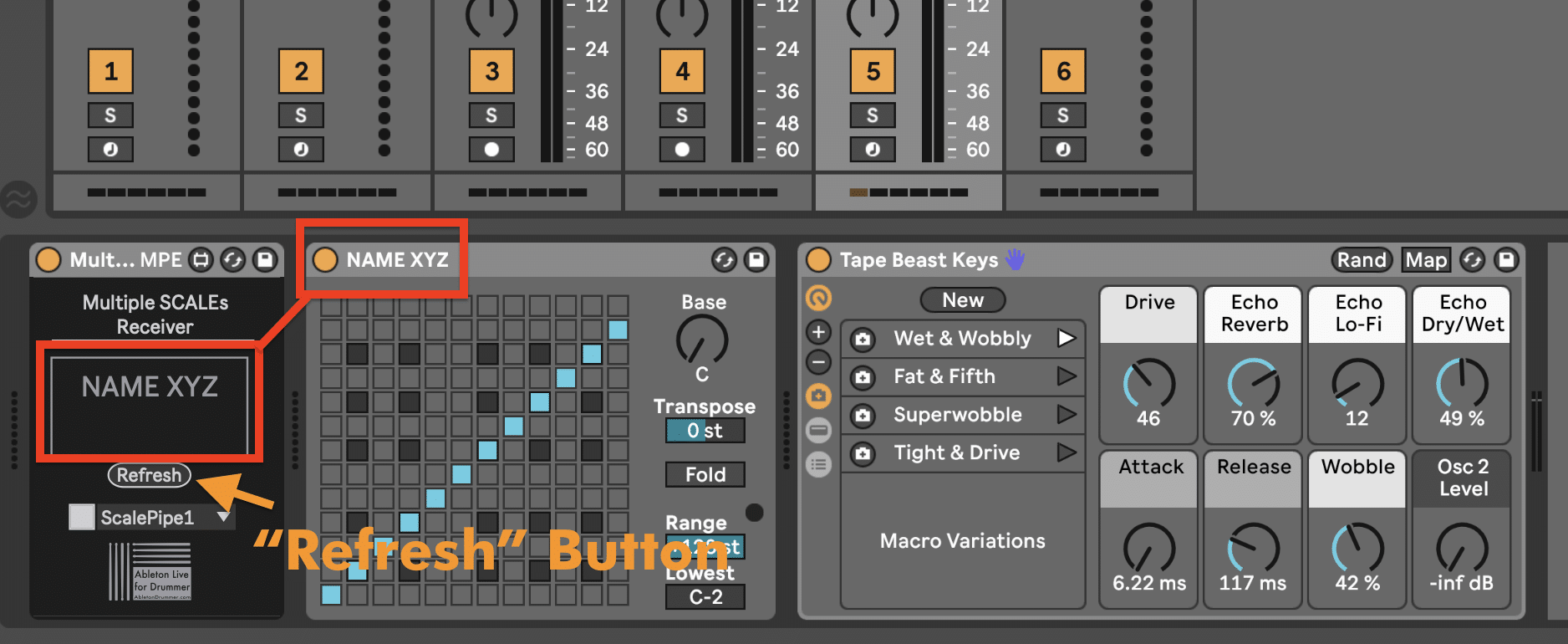Launch Tight & Drive variation

pyautogui.click(x=1067, y=452)
